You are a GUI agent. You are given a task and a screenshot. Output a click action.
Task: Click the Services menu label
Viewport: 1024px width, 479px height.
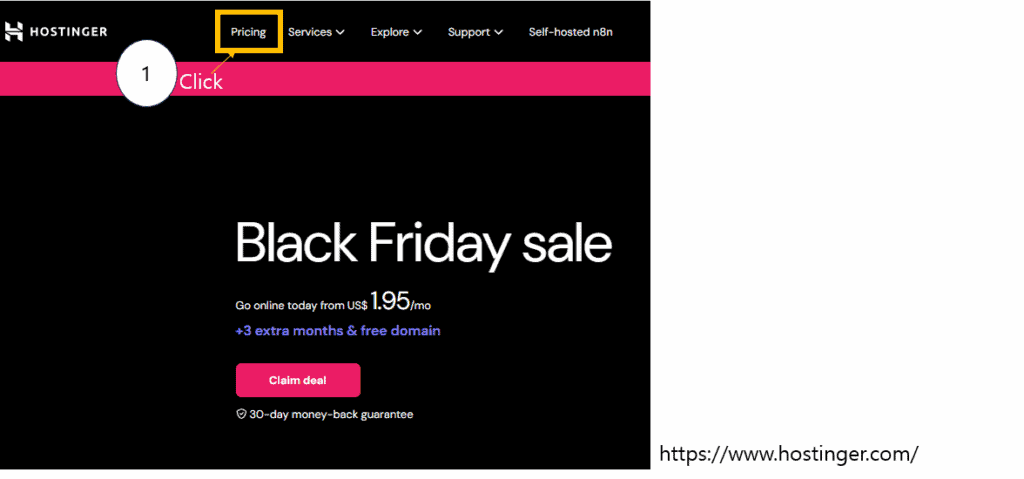309,32
